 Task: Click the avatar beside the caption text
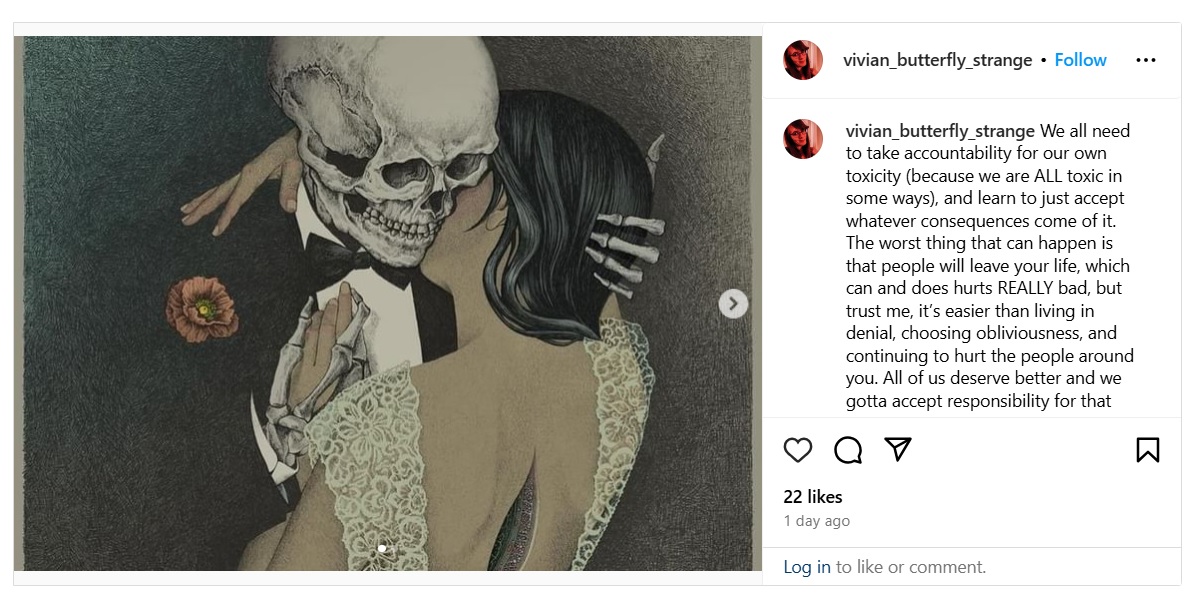[x=803, y=139]
